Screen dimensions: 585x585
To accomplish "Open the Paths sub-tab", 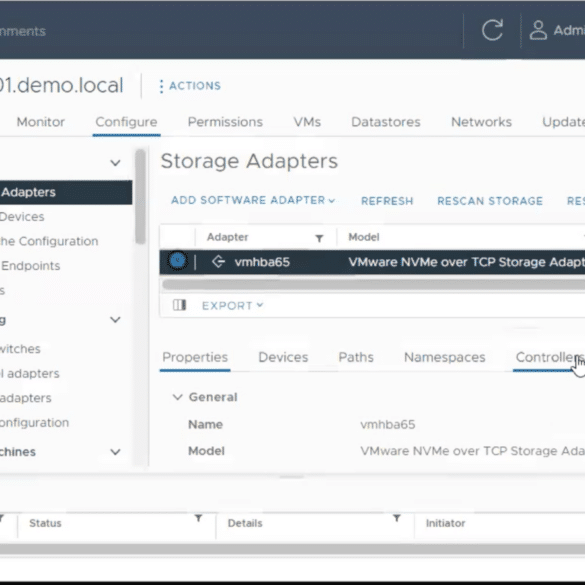I will (356, 357).
